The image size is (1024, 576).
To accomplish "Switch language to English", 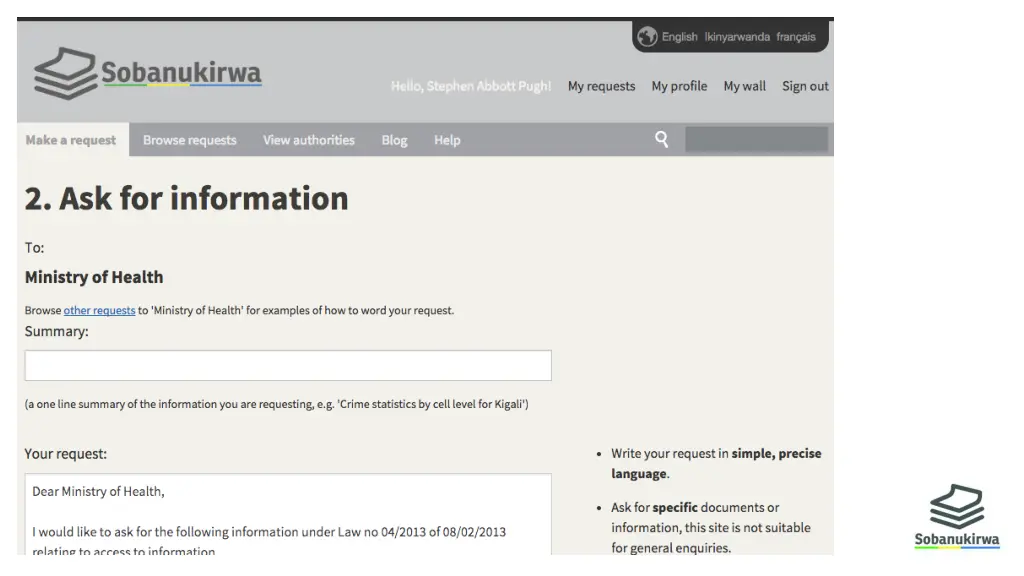I will pos(679,37).
